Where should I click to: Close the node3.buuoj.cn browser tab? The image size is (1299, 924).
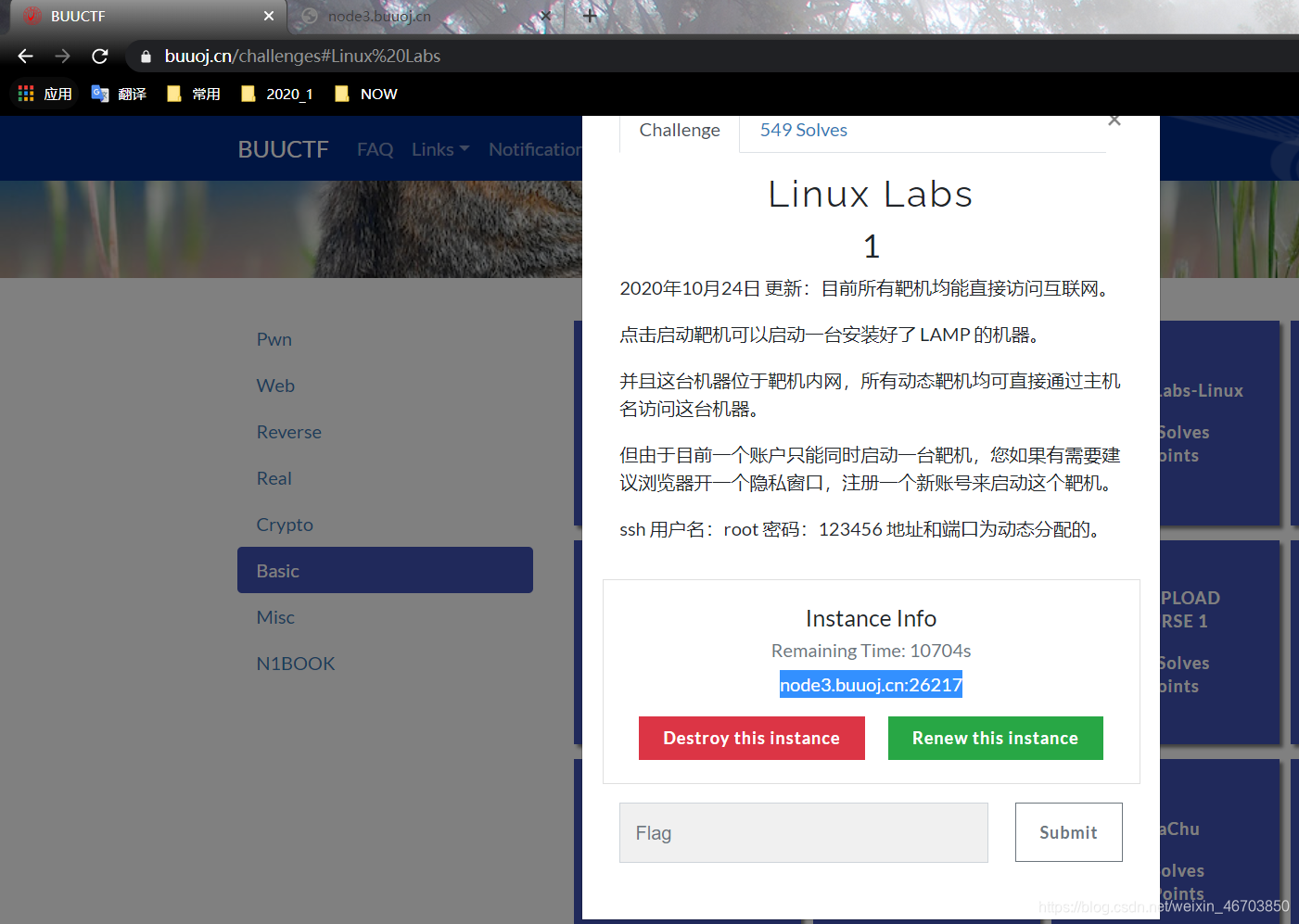point(545,16)
